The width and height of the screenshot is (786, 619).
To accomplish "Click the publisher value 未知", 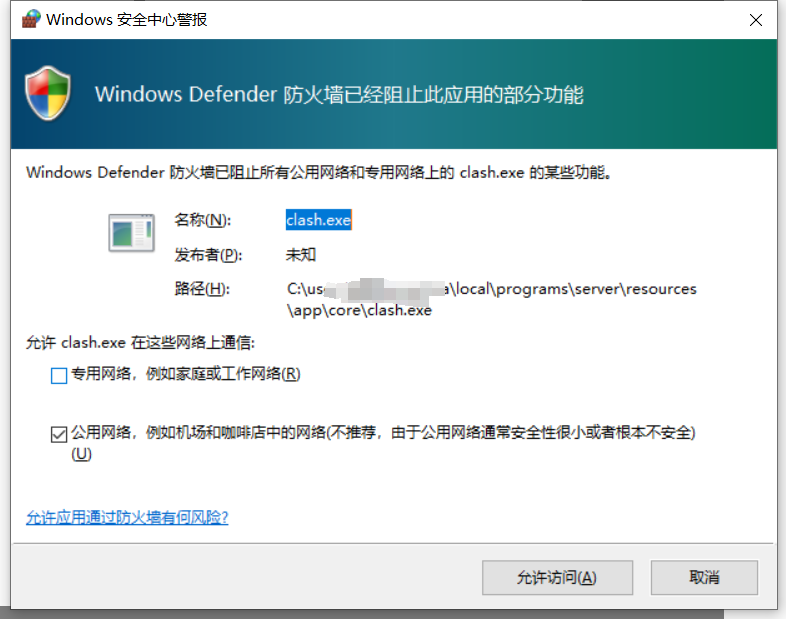I will click(301, 255).
